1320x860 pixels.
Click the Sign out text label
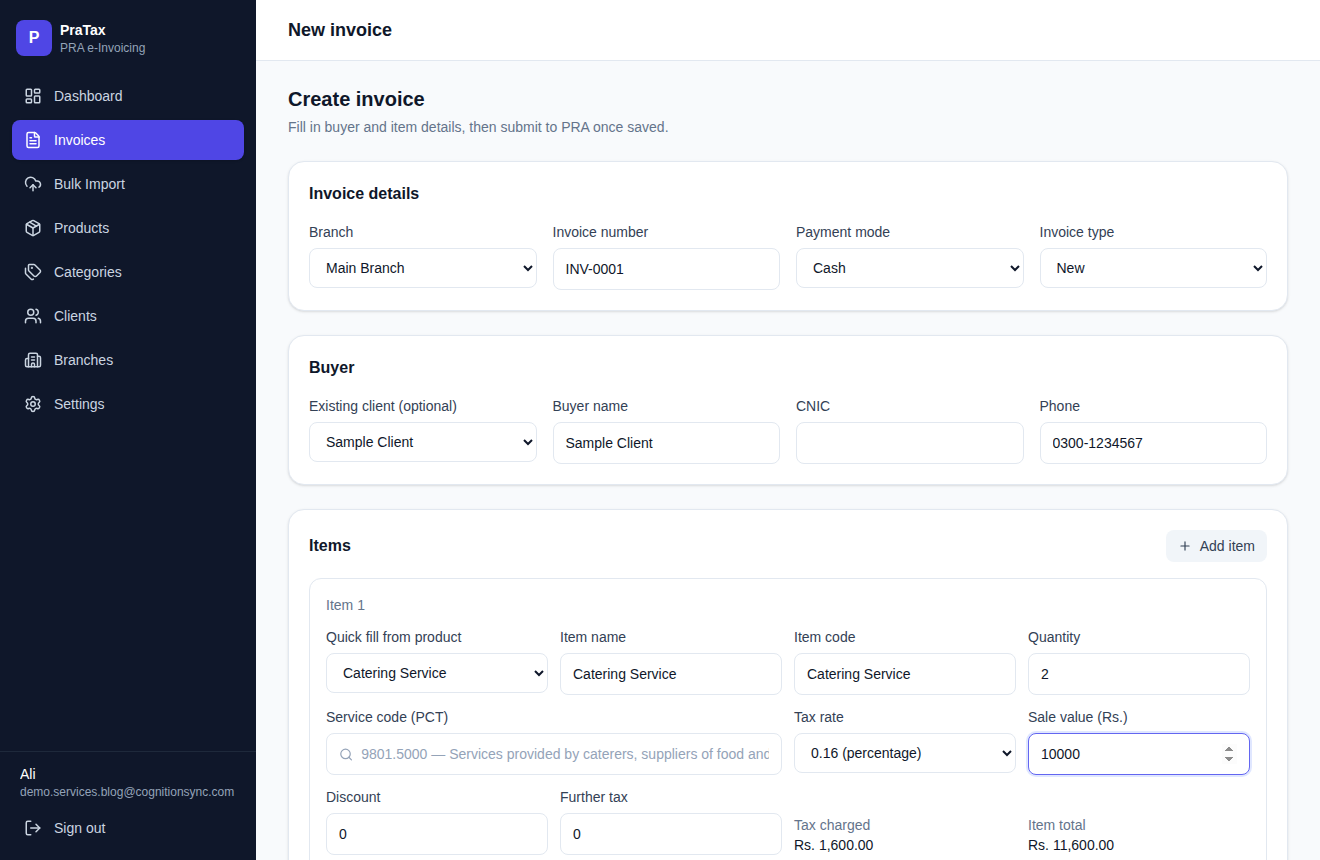(x=80, y=828)
